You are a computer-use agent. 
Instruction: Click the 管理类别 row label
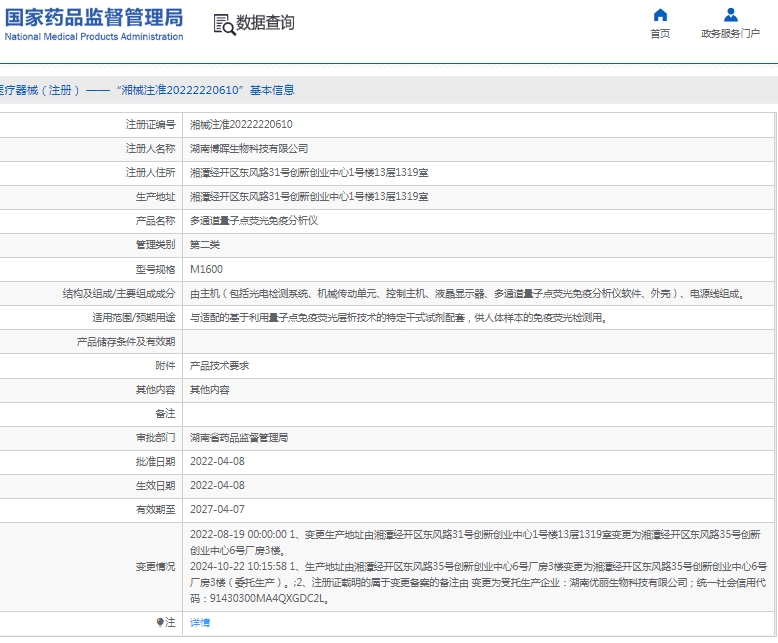pyautogui.click(x=155, y=245)
